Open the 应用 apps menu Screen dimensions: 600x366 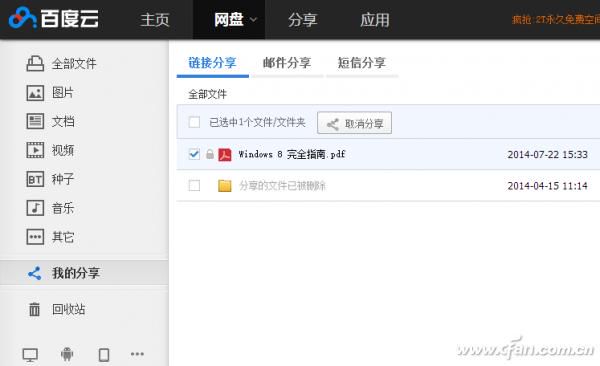[375, 20]
